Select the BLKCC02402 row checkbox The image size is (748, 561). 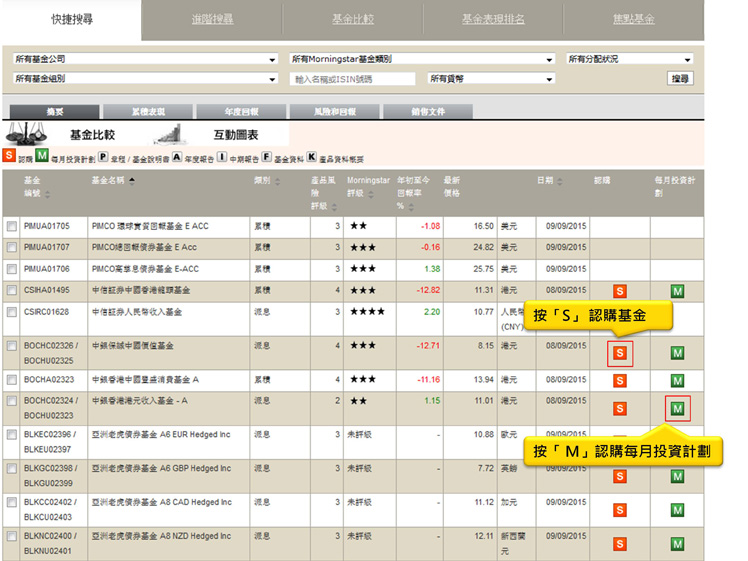tap(11, 502)
